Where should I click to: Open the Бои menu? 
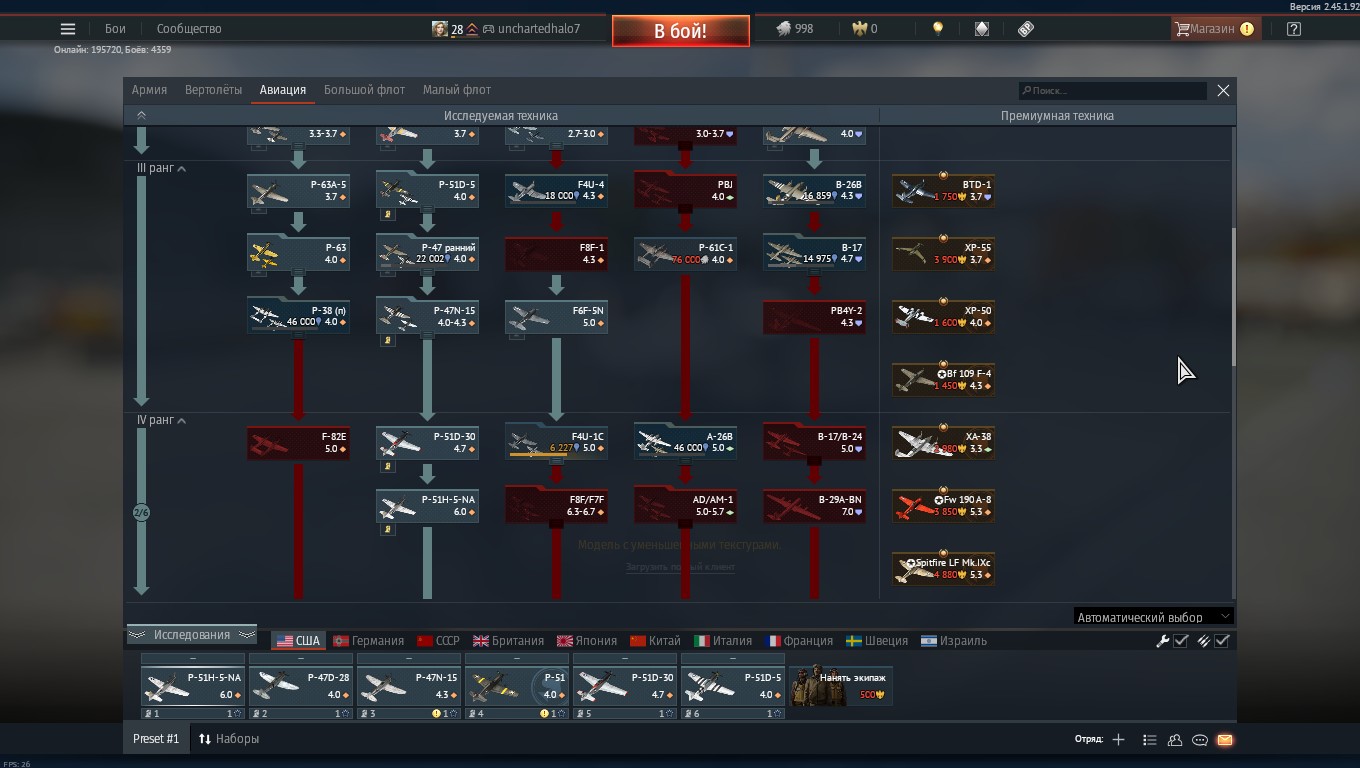coord(116,29)
